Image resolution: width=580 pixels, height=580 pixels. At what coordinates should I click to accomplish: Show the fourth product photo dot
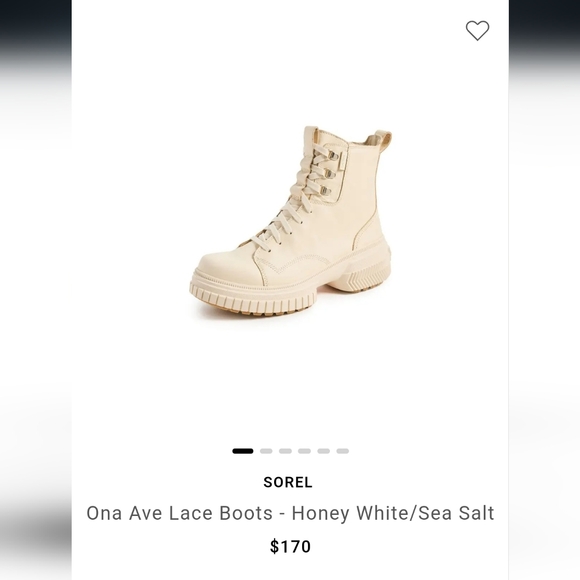(304, 451)
